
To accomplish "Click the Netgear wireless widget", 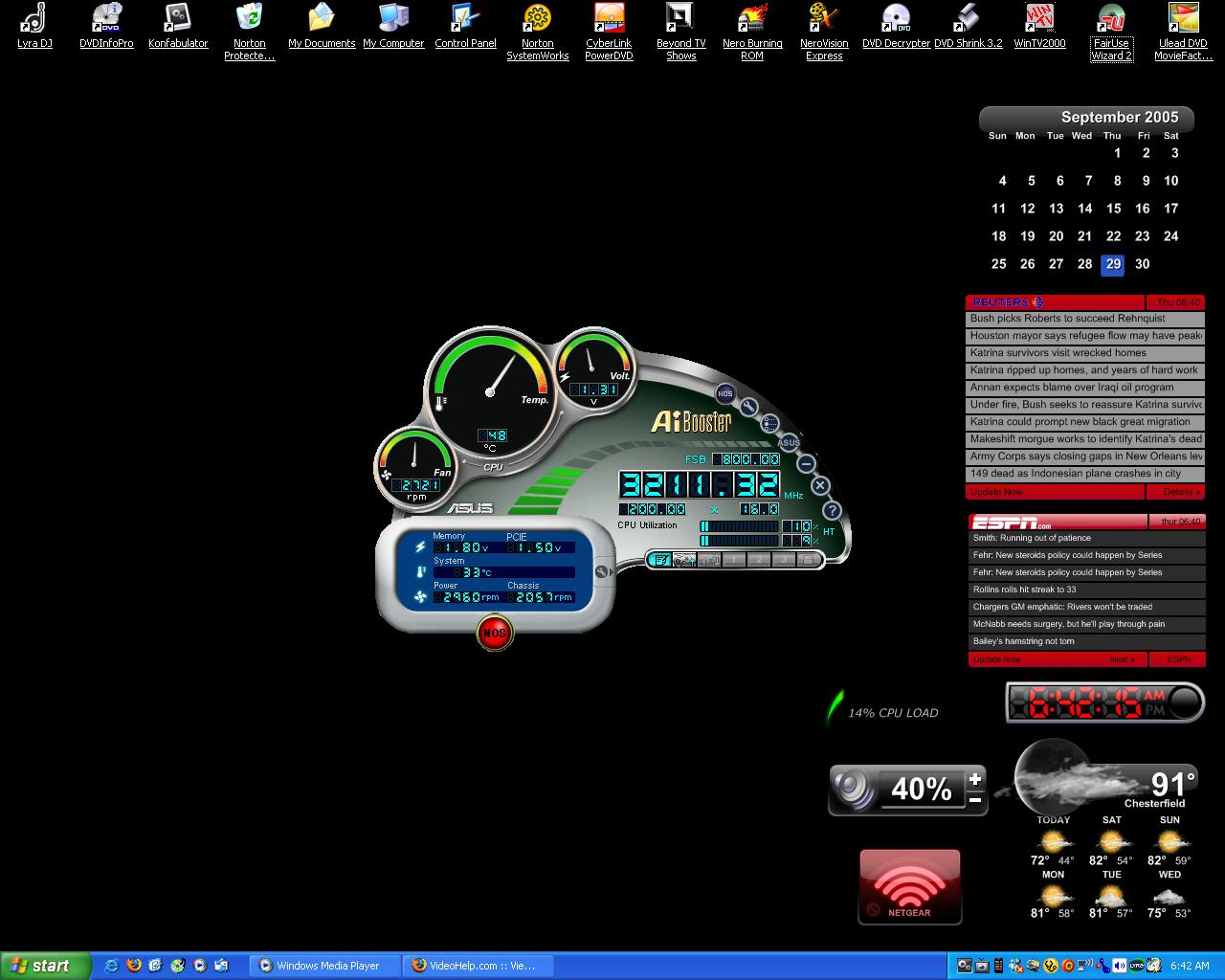I will [909, 886].
